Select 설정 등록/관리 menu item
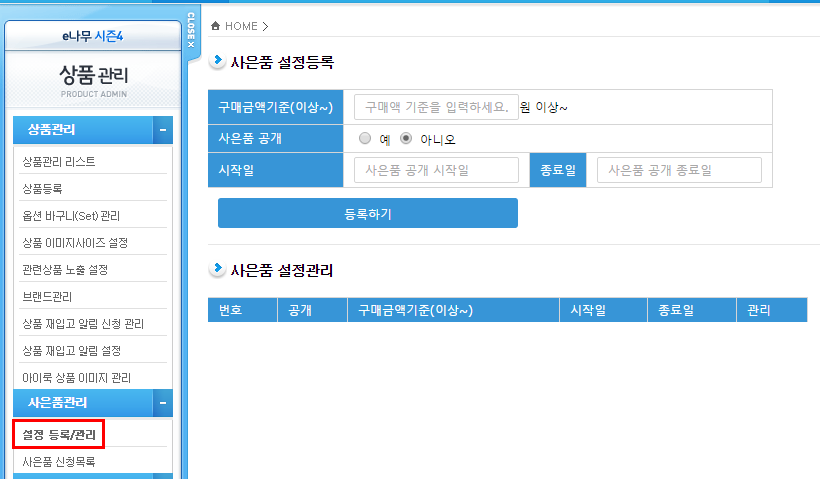This screenshot has width=820, height=479. pyautogui.click(x=59, y=434)
